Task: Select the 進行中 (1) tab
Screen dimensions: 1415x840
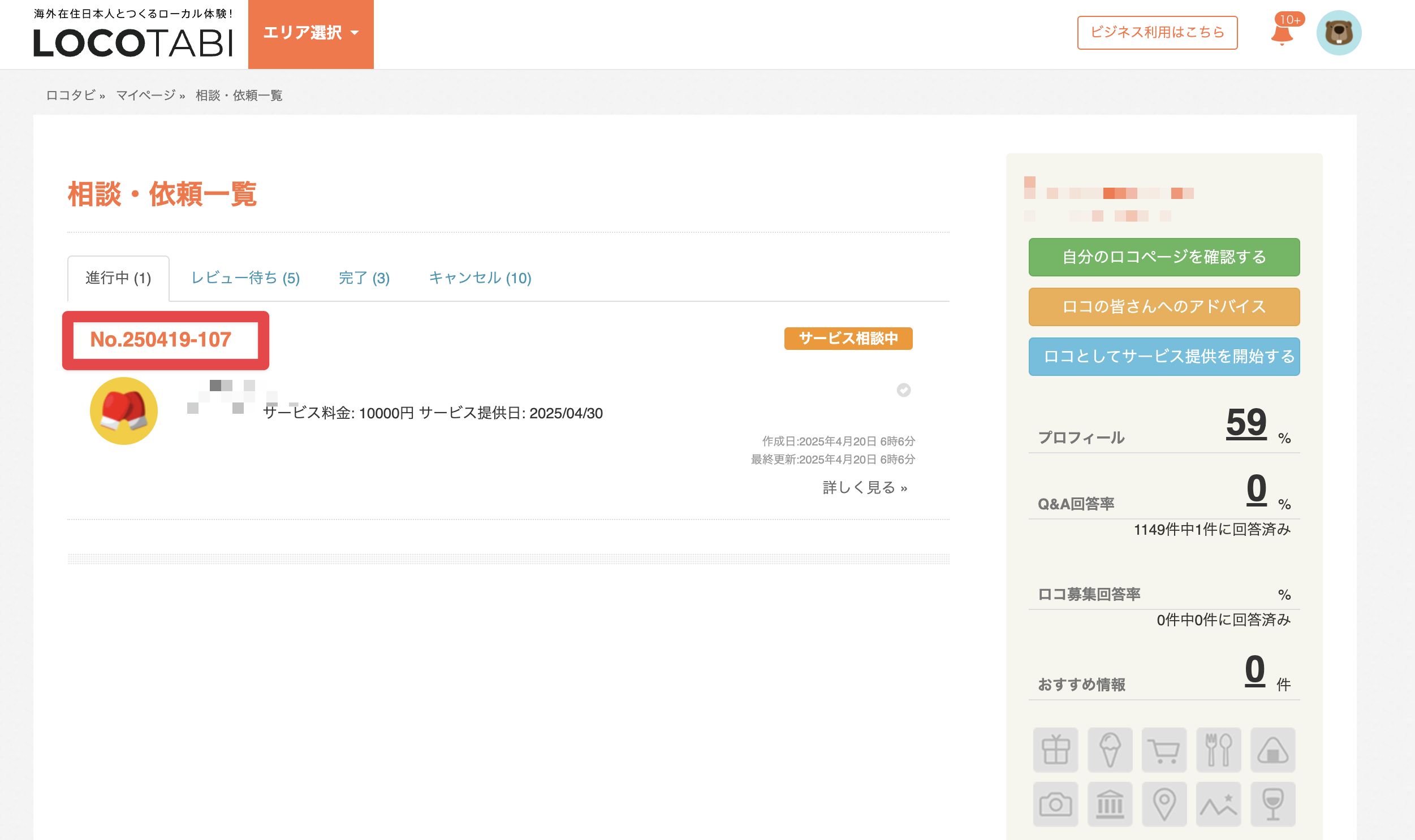Action: [x=118, y=278]
